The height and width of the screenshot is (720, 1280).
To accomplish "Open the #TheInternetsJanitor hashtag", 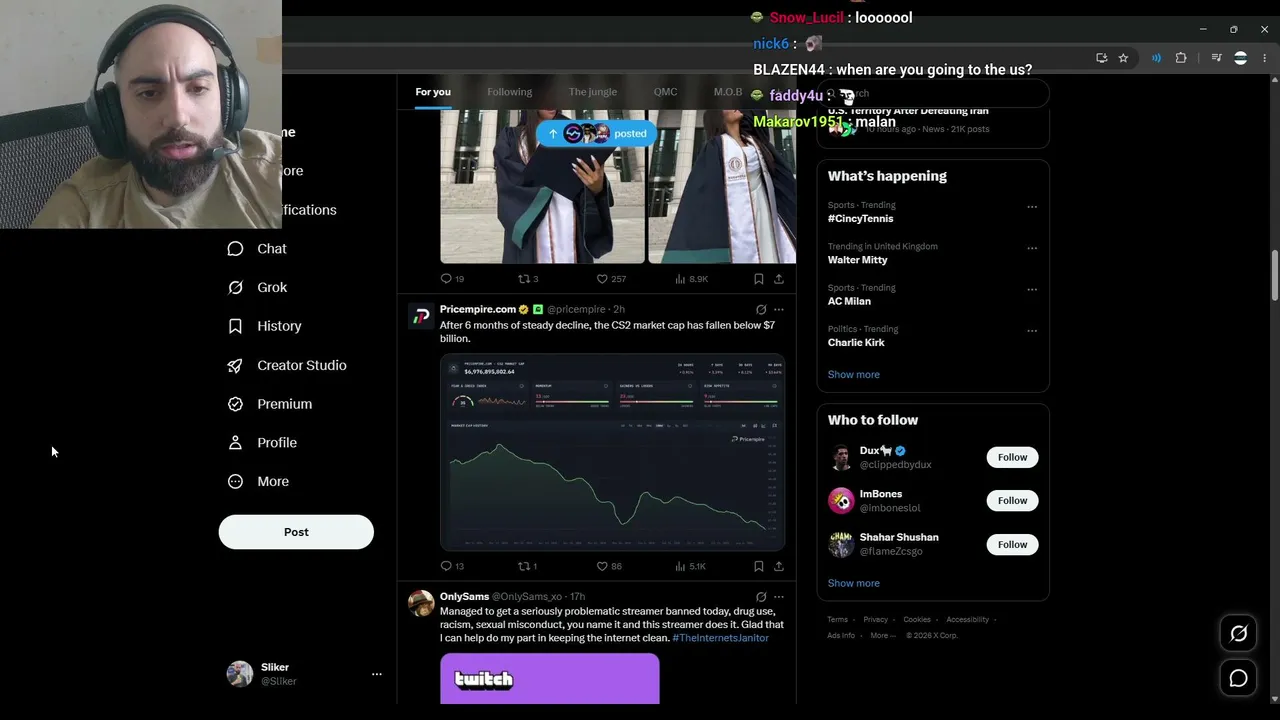I will click(721, 638).
